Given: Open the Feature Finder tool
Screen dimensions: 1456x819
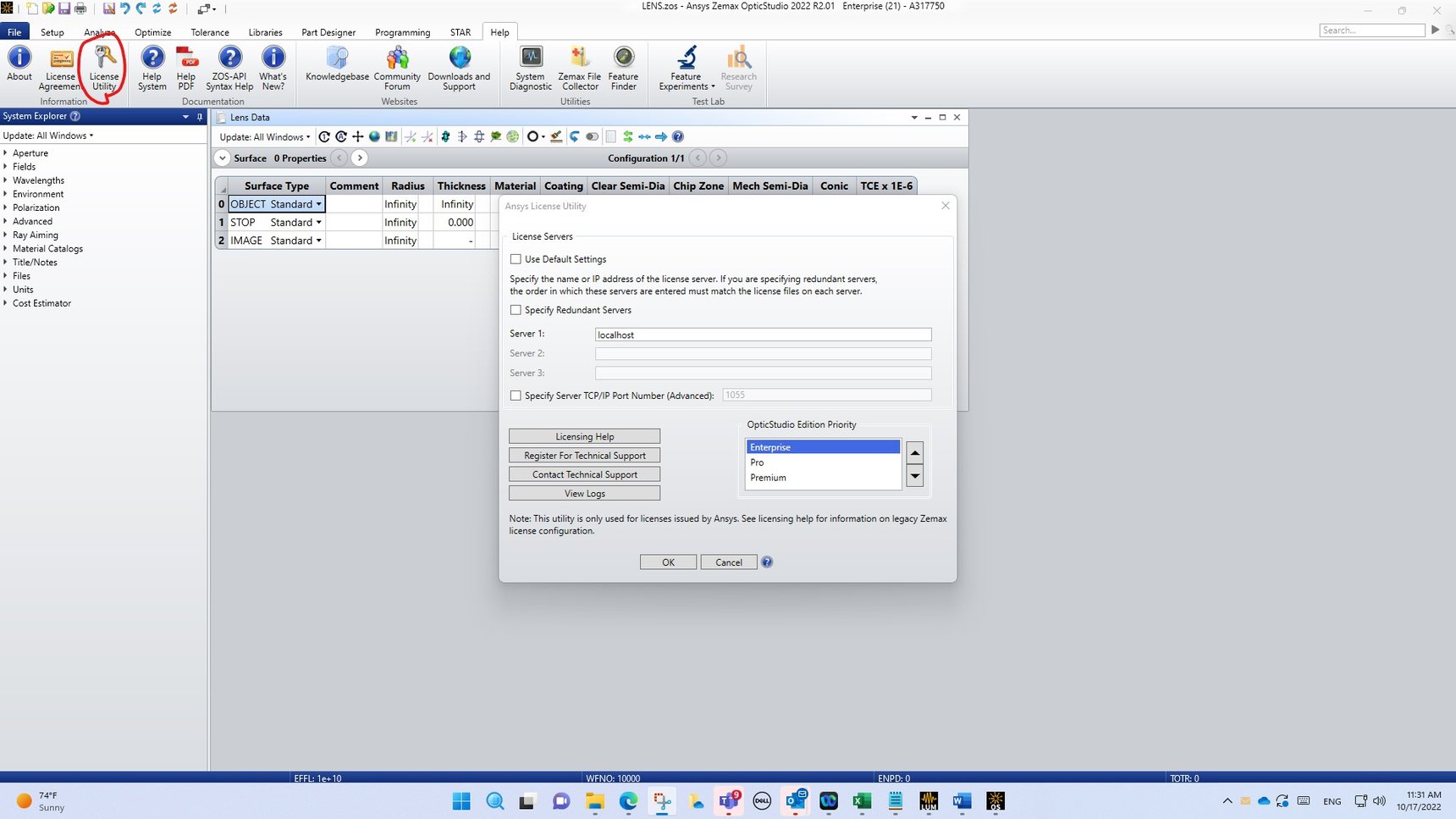Looking at the screenshot, I should 623,68.
